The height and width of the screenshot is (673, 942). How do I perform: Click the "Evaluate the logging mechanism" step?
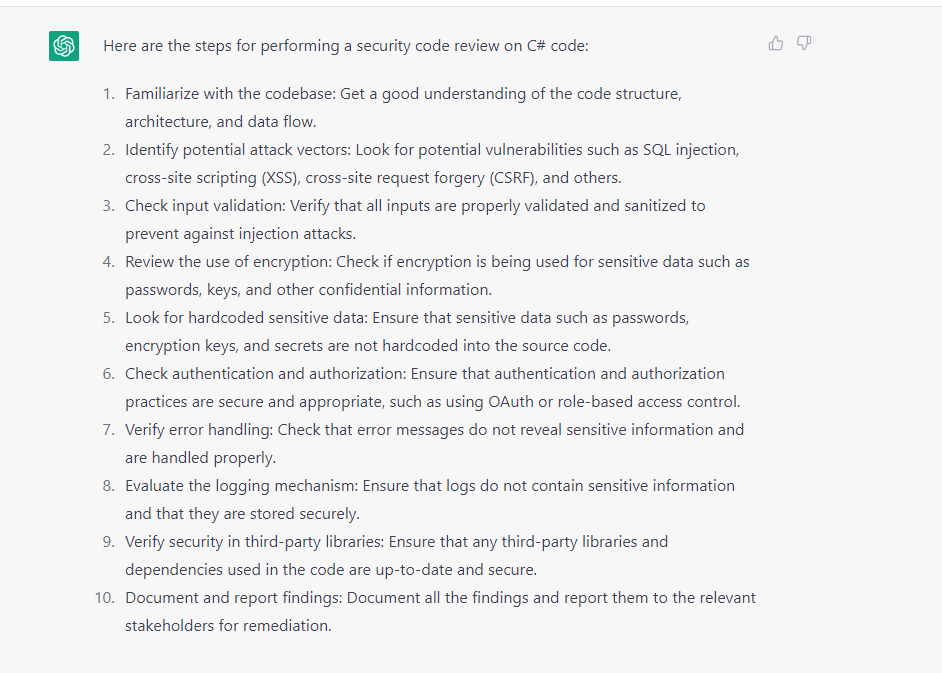point(241,486)
